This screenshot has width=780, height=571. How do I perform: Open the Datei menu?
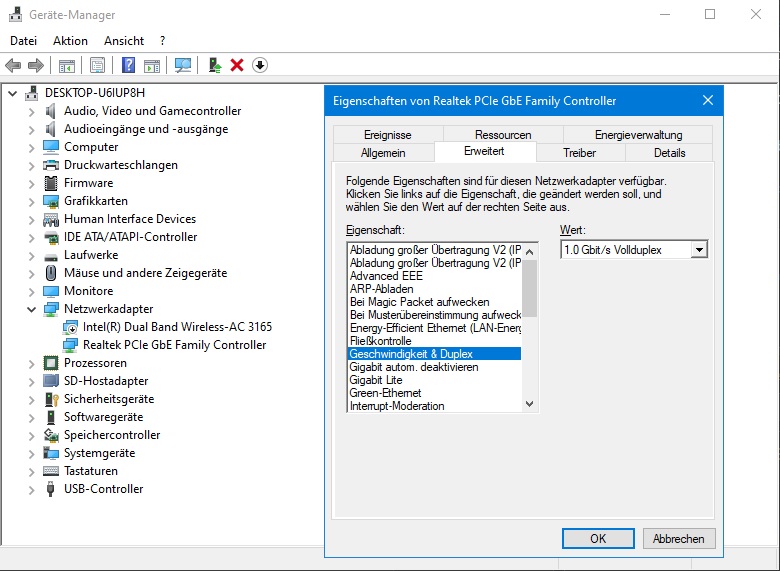click(23, 41)
